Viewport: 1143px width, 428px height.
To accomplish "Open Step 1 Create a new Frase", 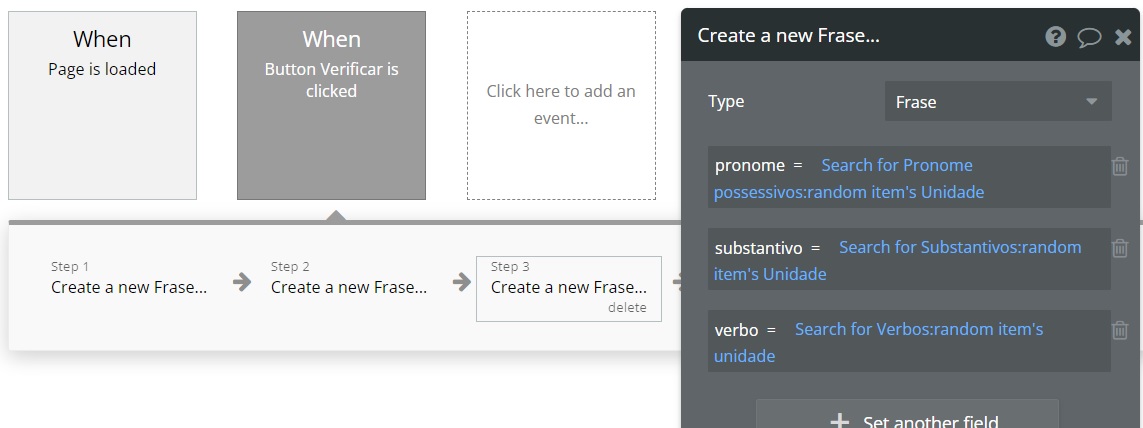I will coord(129,287).
